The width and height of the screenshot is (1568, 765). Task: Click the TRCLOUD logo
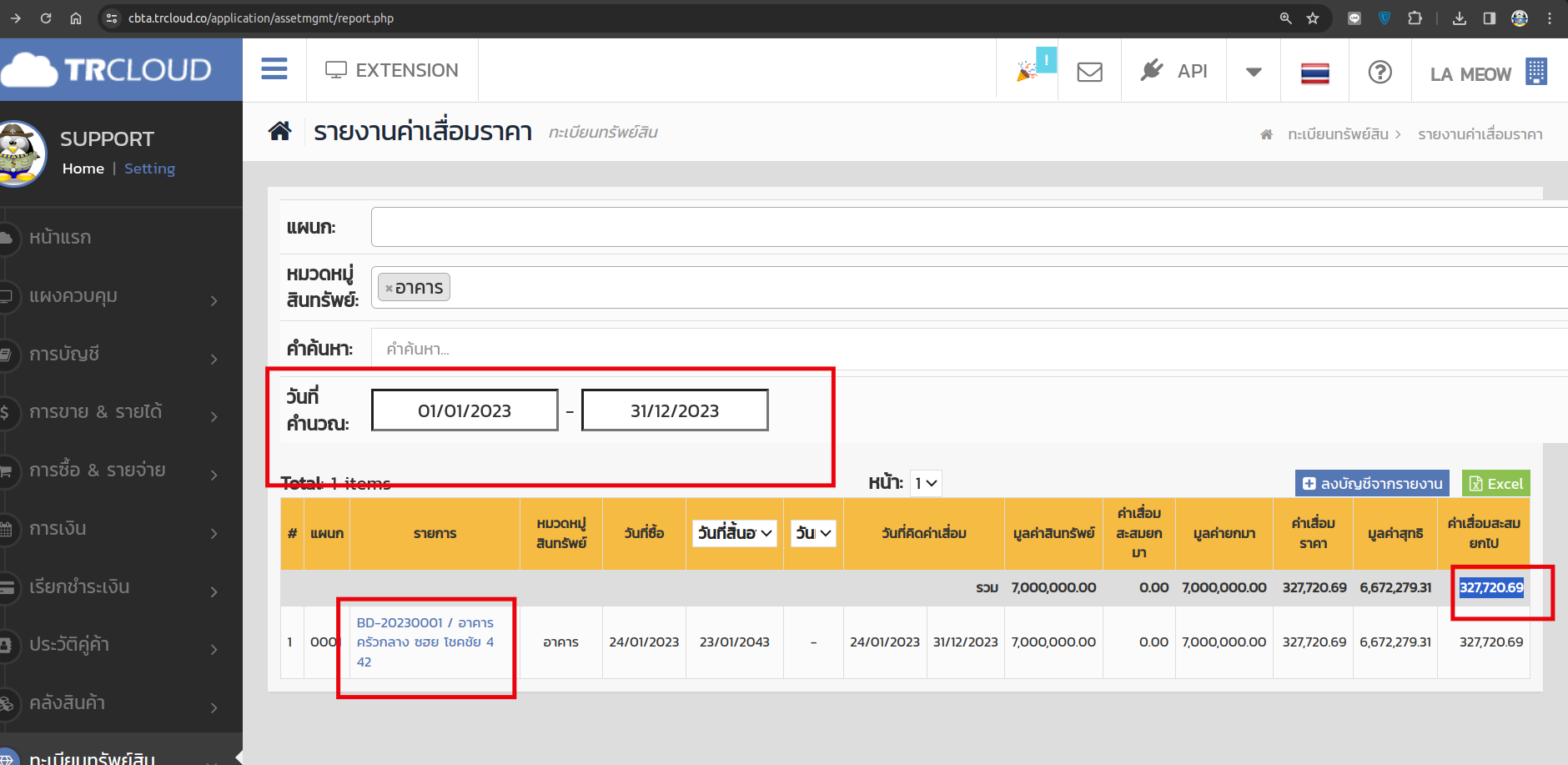[x=107, y=70]
